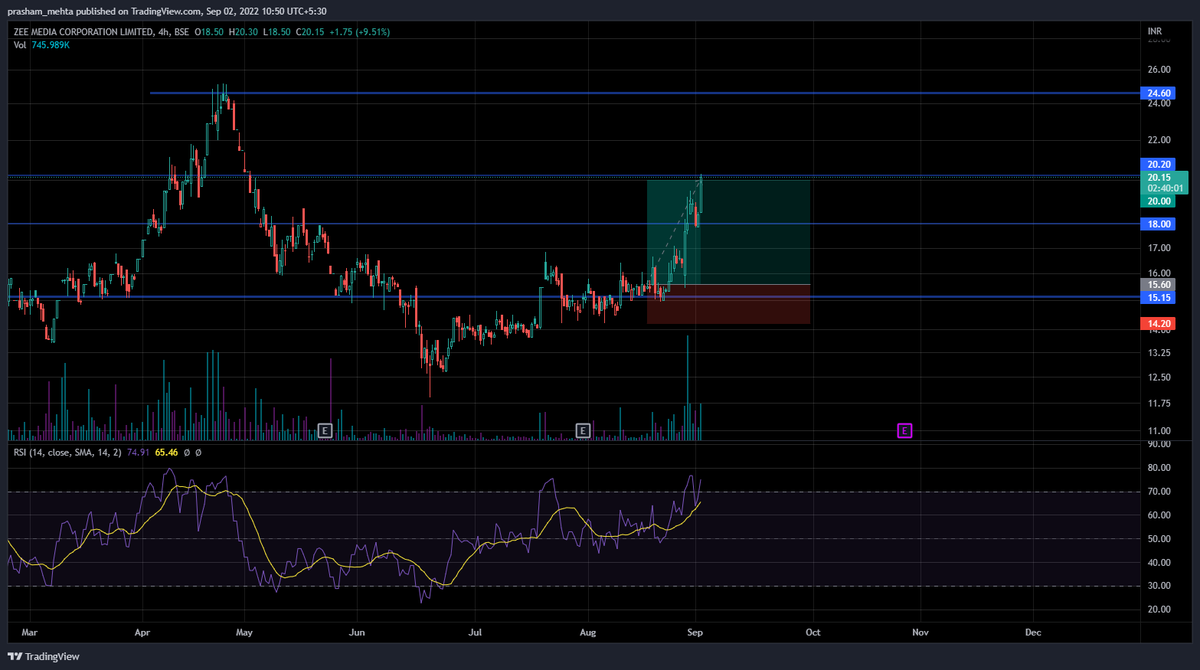Select the 18.00 horizontal line price label

point(1160,224)
